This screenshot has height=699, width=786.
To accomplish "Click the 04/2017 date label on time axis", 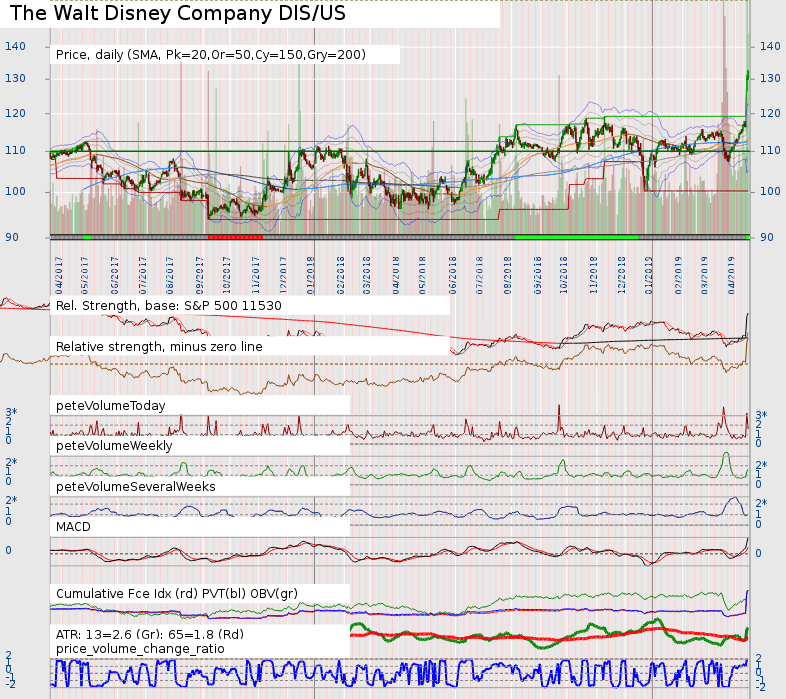I will coord(59,275).
